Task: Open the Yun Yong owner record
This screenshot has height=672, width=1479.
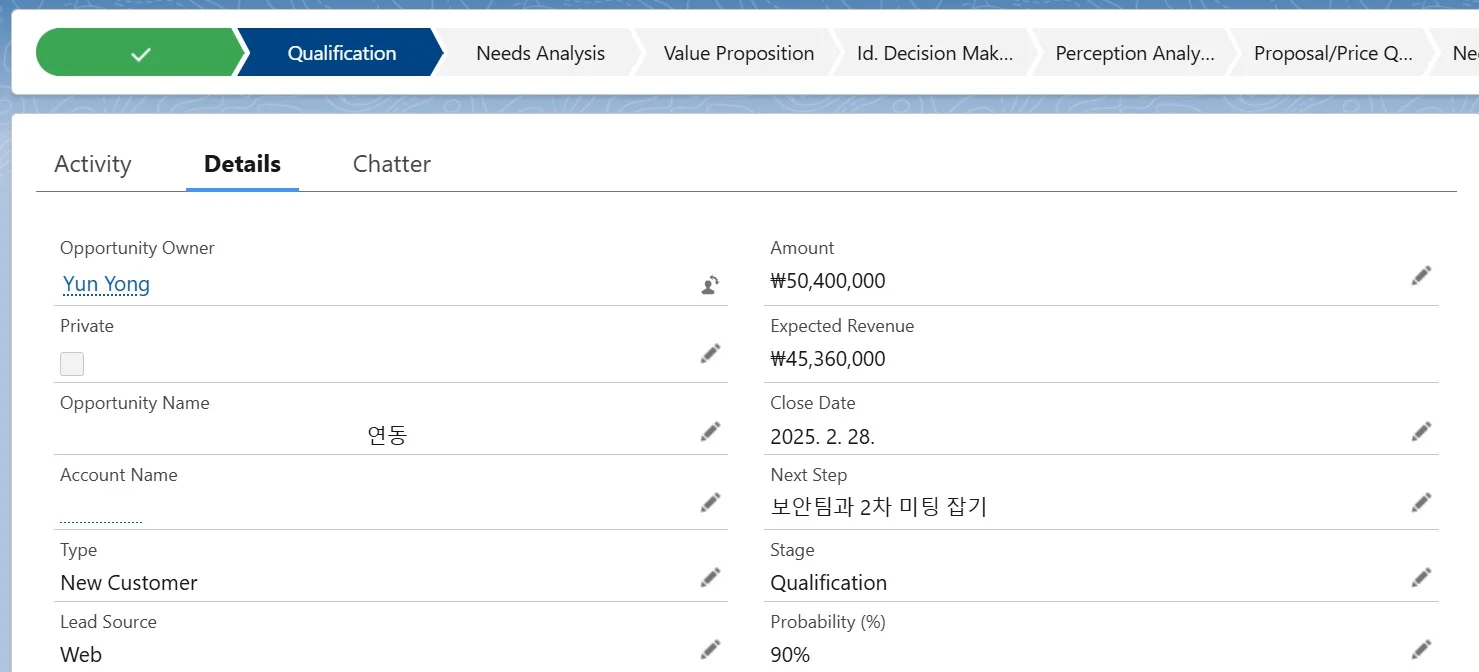Action: coord(106,284)
